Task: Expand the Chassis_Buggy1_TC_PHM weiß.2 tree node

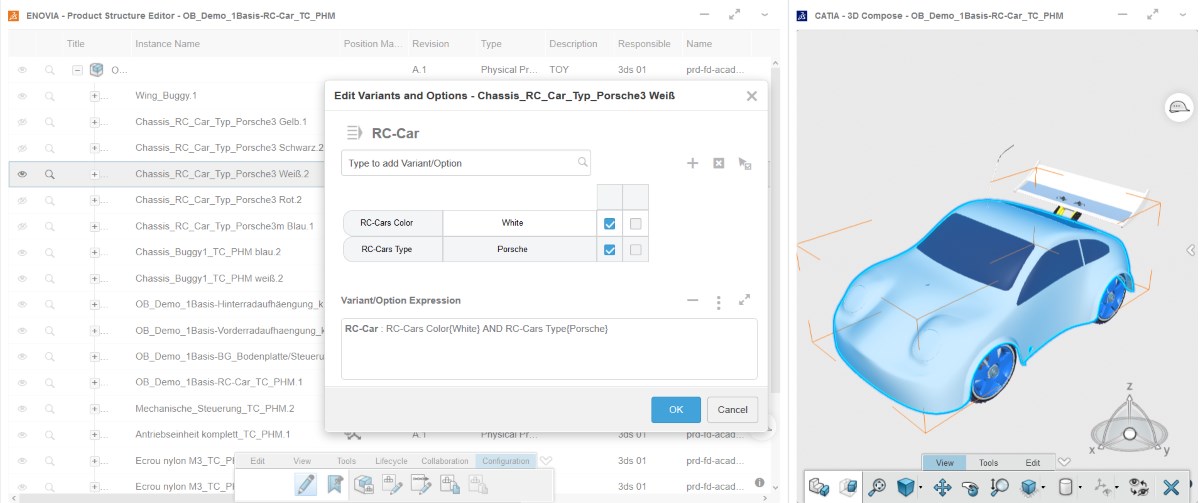Action: tap(95, 278)
